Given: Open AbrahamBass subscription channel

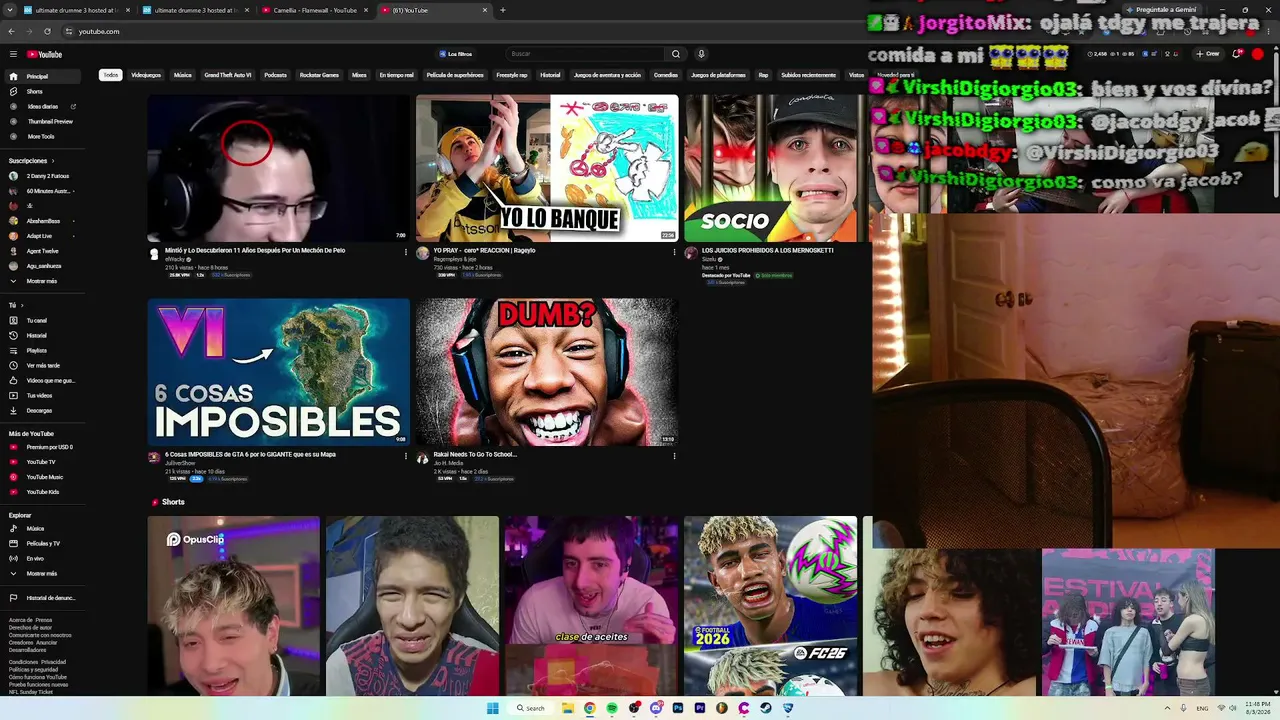Looking at the screenshot, I should click(44, 221).
